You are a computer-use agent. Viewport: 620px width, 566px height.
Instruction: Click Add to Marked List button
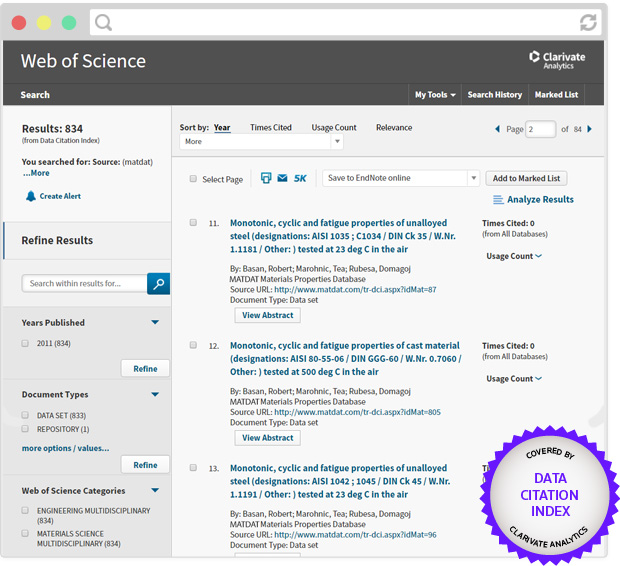526,178
